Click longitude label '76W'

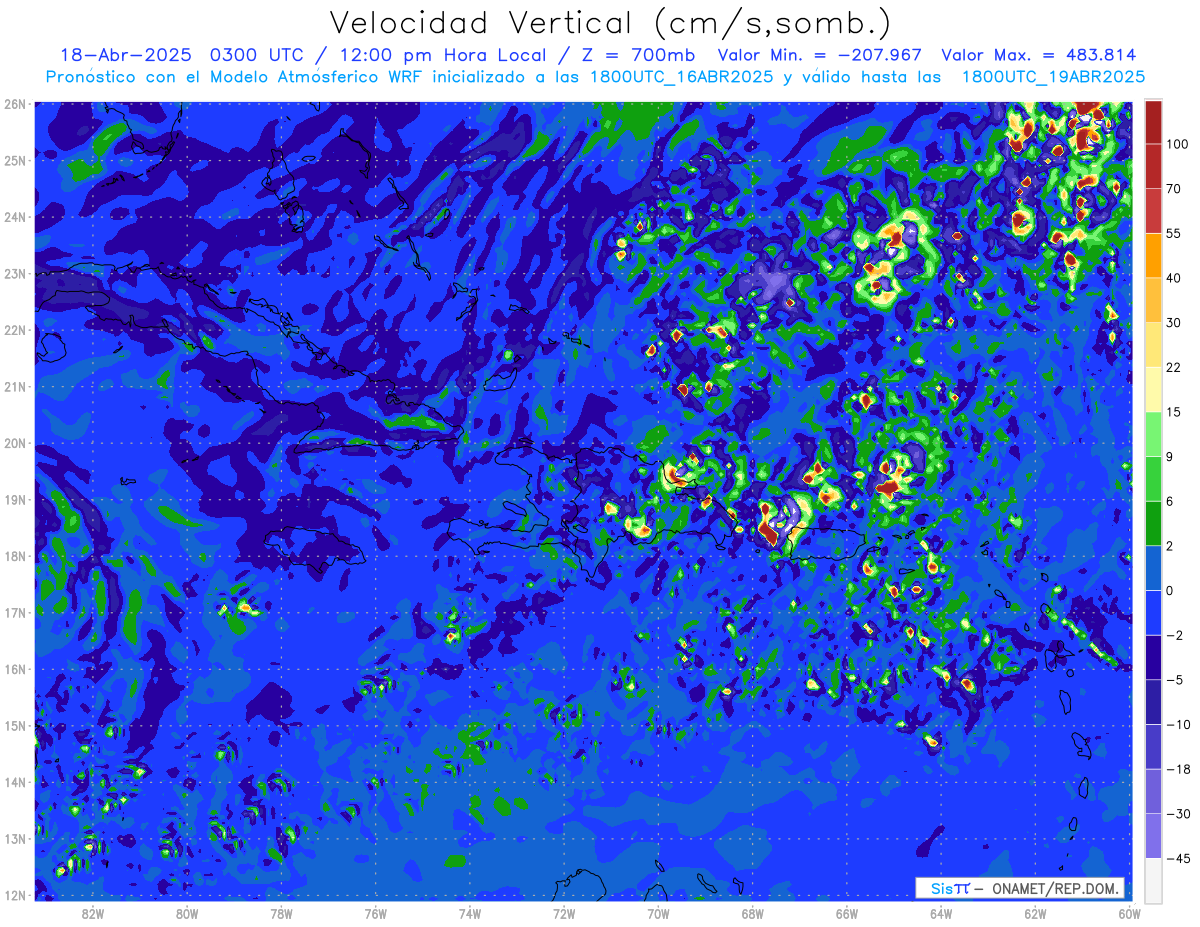coord(376,914)
